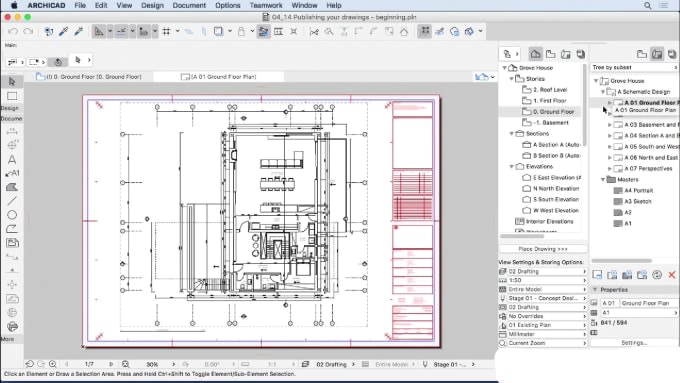680x383 pixels.
Task: Click the New Layout icon in organizer
Action: point(597,275)
